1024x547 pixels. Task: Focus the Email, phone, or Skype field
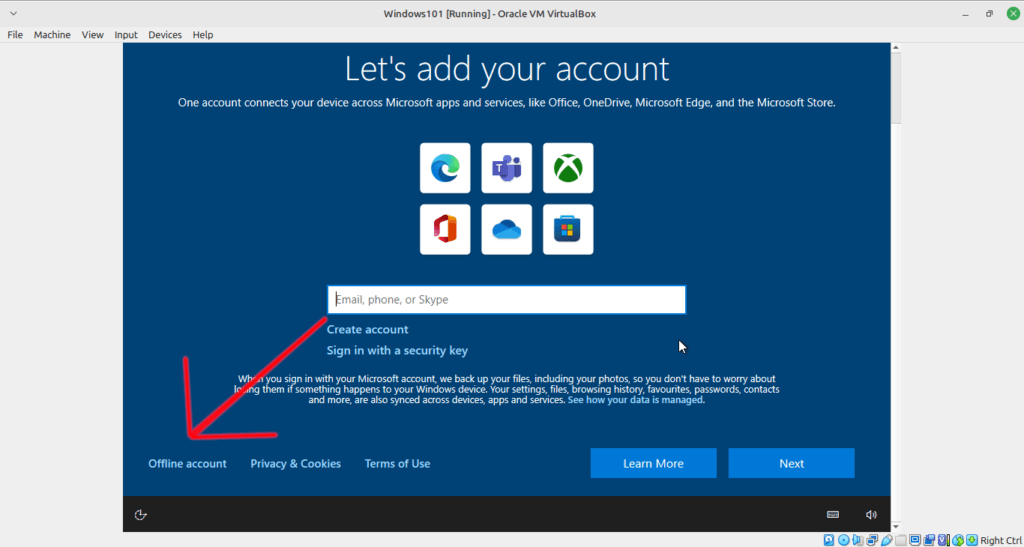(506, 300)
